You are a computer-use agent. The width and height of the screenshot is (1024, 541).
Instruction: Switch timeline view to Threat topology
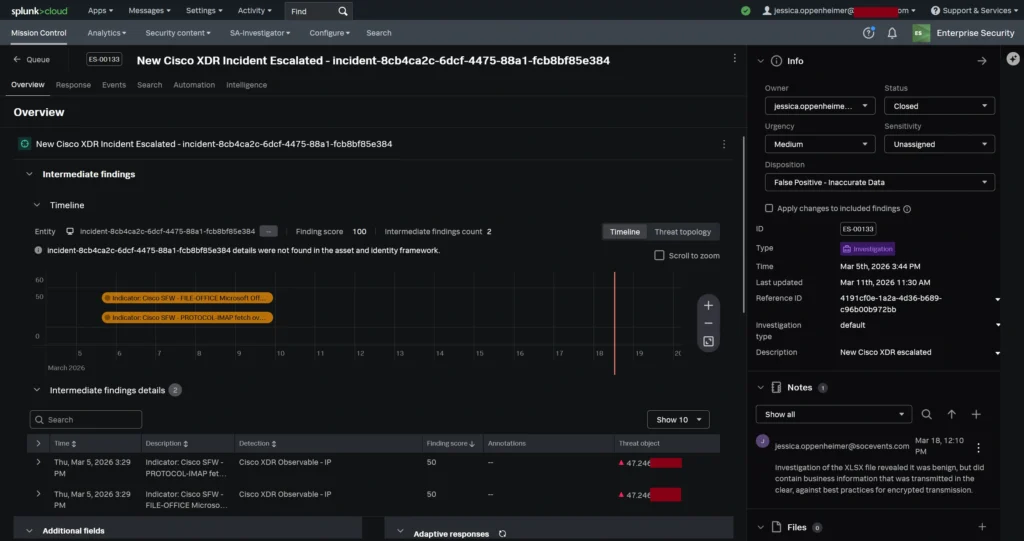click(x=682, y=232)
